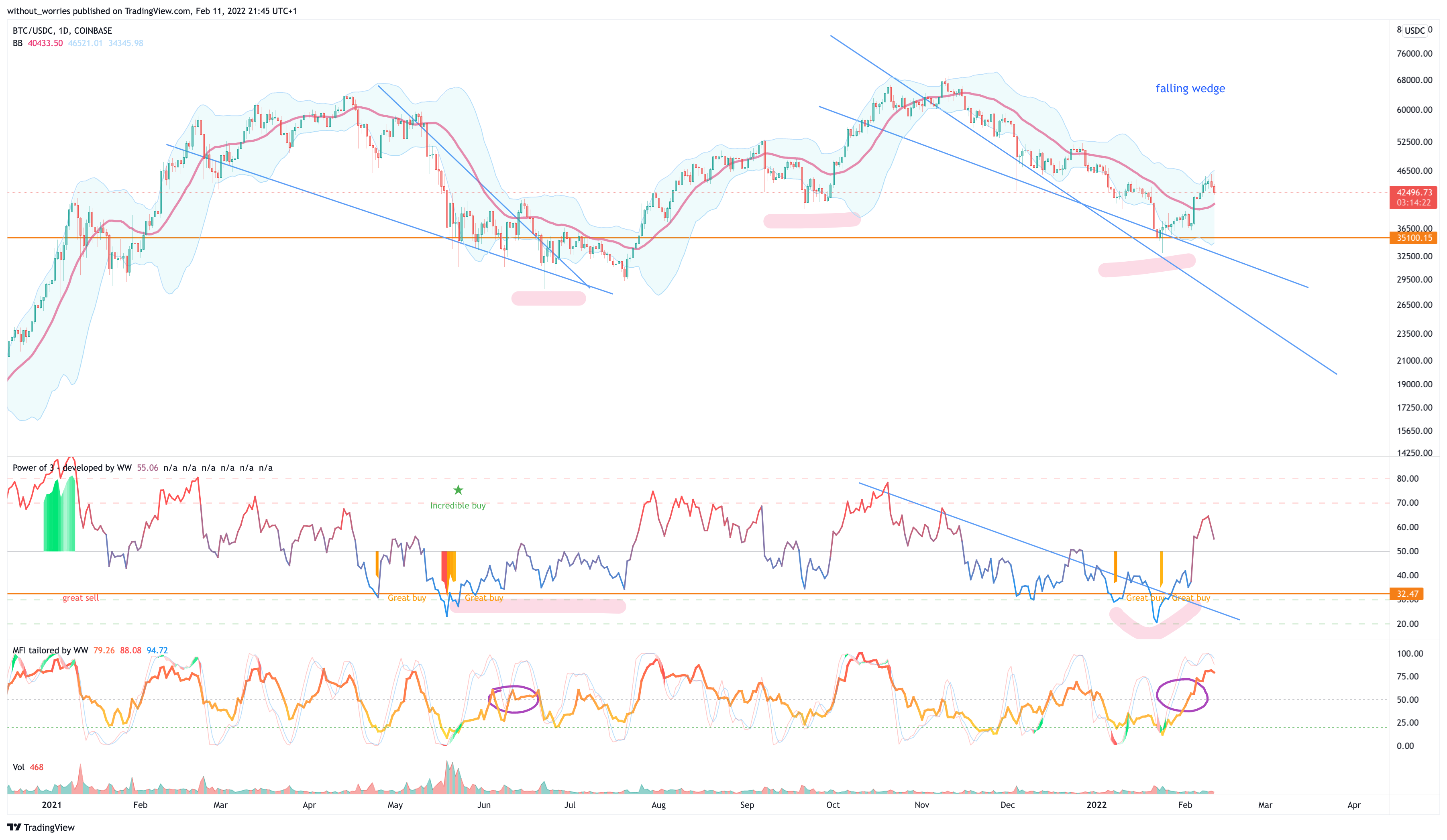Click the MFI value 88.08

coord(130,650)
